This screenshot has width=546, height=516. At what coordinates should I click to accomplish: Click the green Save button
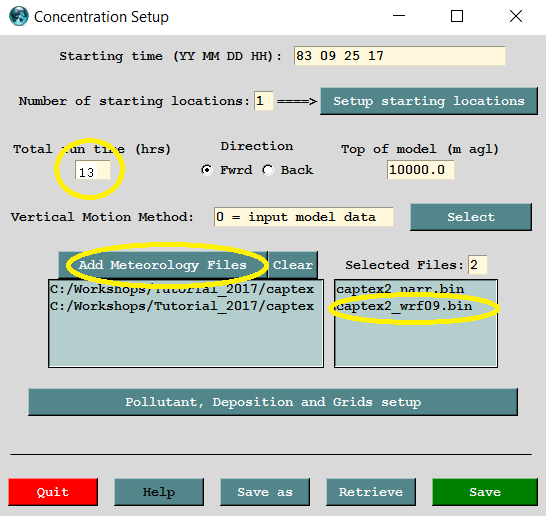tap(485, 492)
